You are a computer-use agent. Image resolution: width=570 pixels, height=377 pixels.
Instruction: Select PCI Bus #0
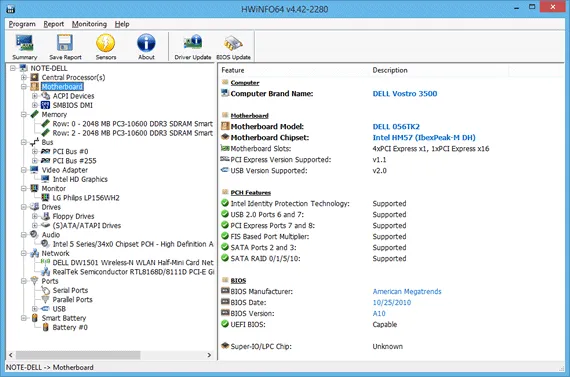pyautogui.click(x=71, y=152)
